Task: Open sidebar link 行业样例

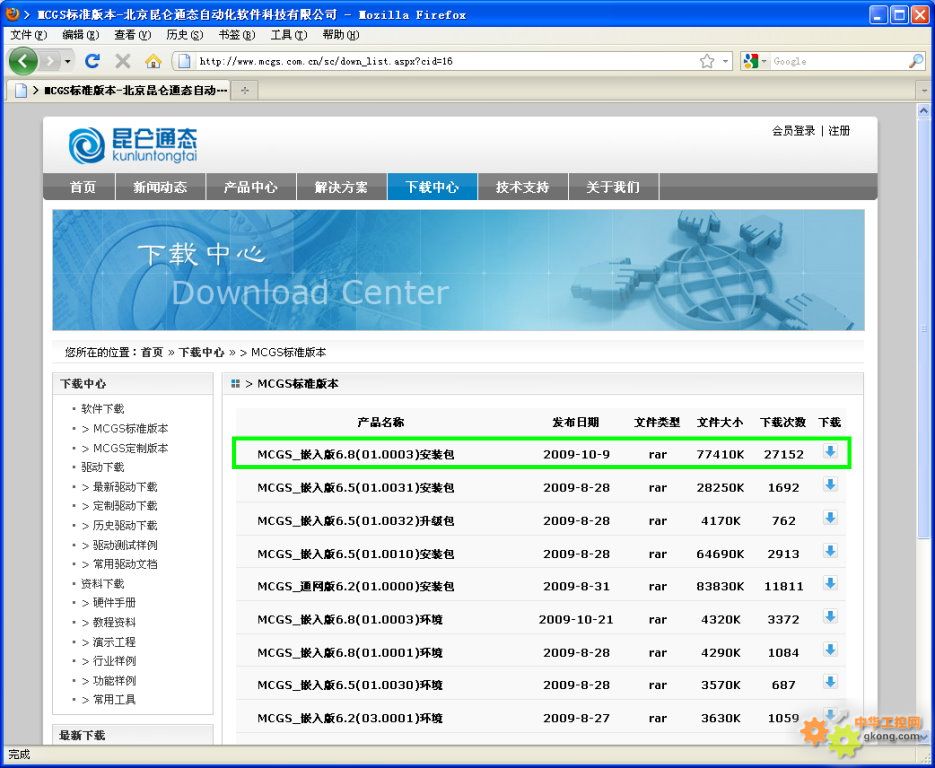Action: click(x=114, y=661)
